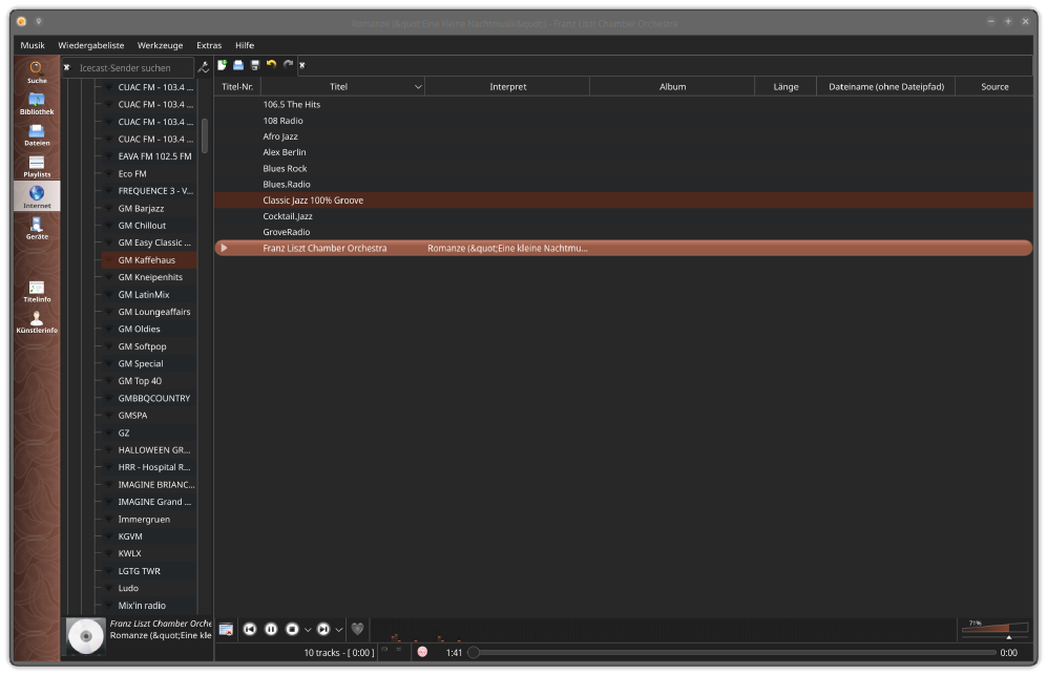This screenshot has height=675, width=1047.
Task: Pause the current track
Action: point(271,629)
